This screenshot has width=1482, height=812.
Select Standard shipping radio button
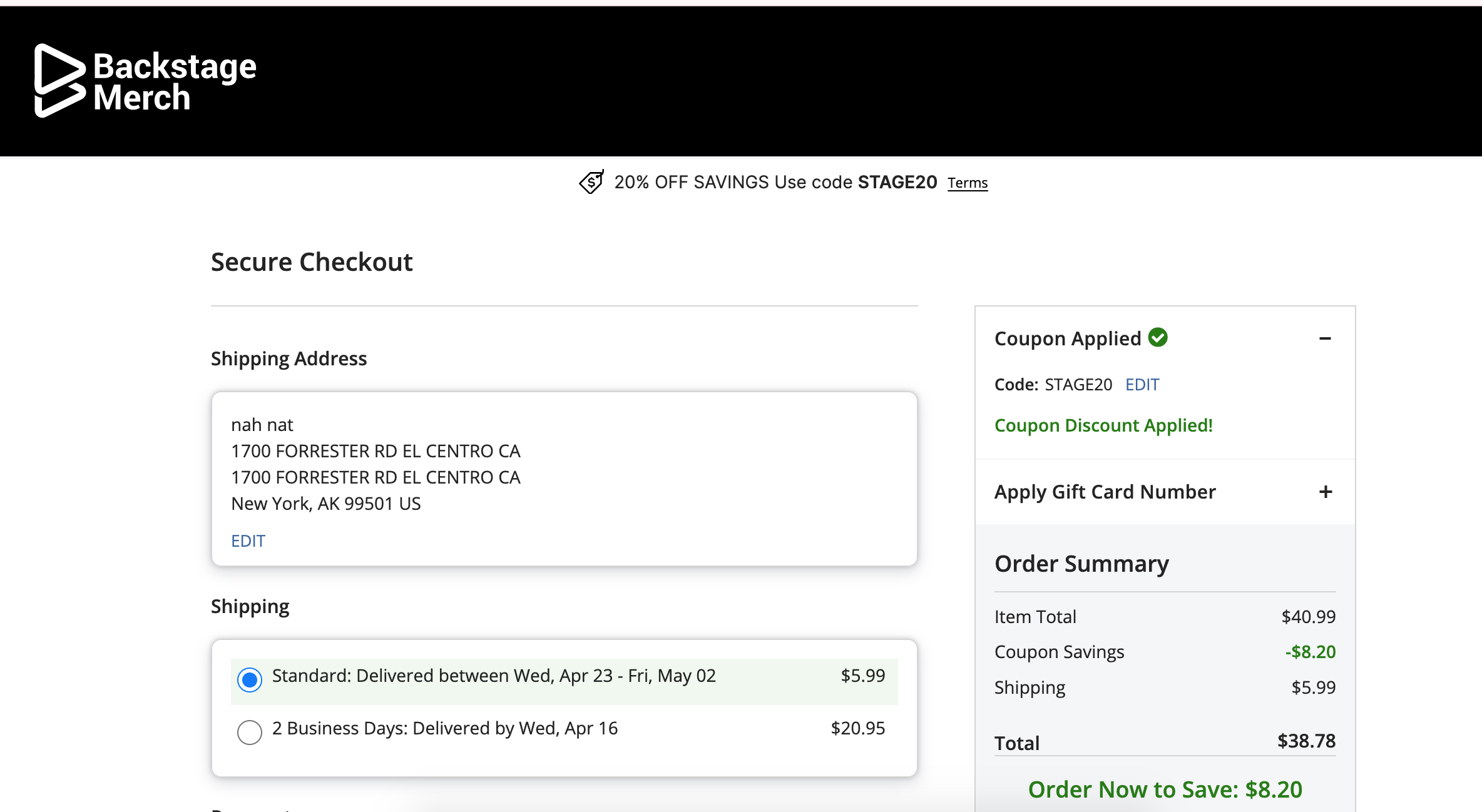(250, 679)
